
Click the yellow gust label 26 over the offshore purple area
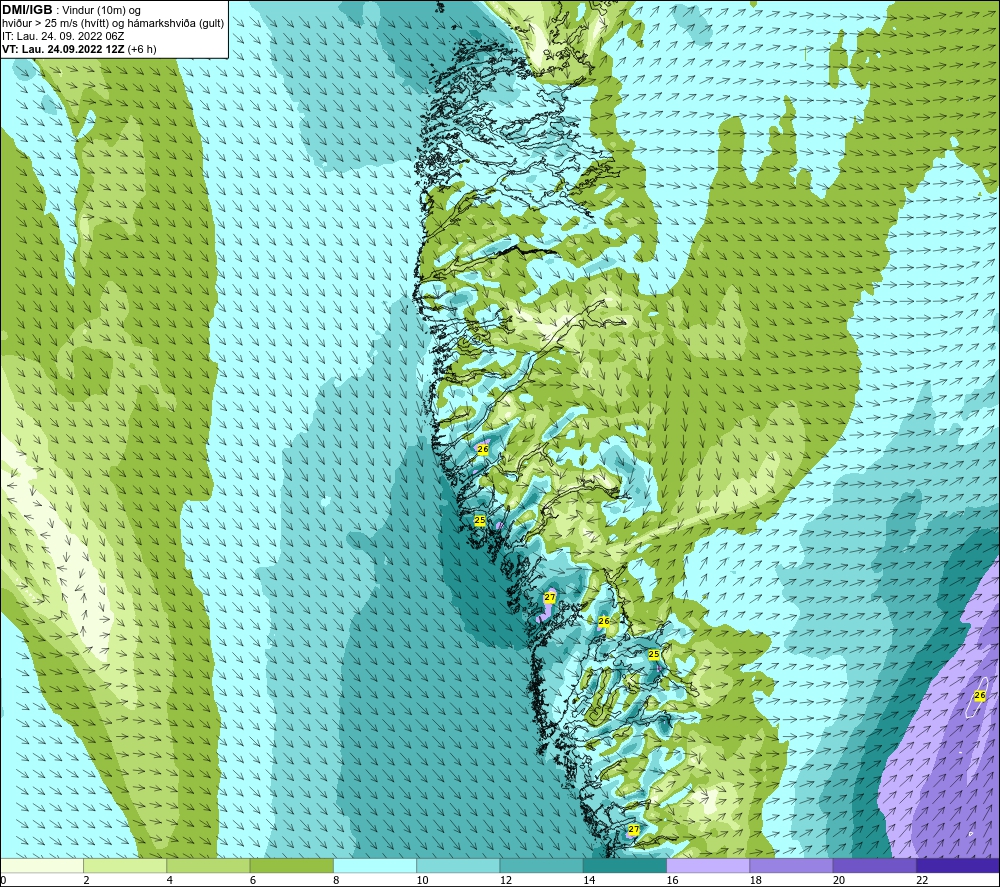(980, 695)
